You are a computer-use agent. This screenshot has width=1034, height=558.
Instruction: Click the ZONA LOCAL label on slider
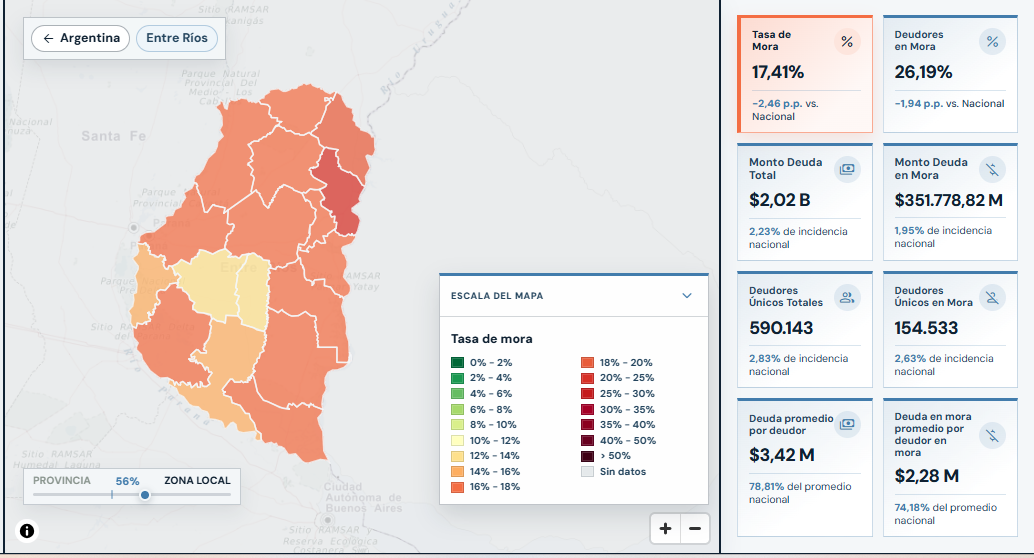click(x=197, y=480)
